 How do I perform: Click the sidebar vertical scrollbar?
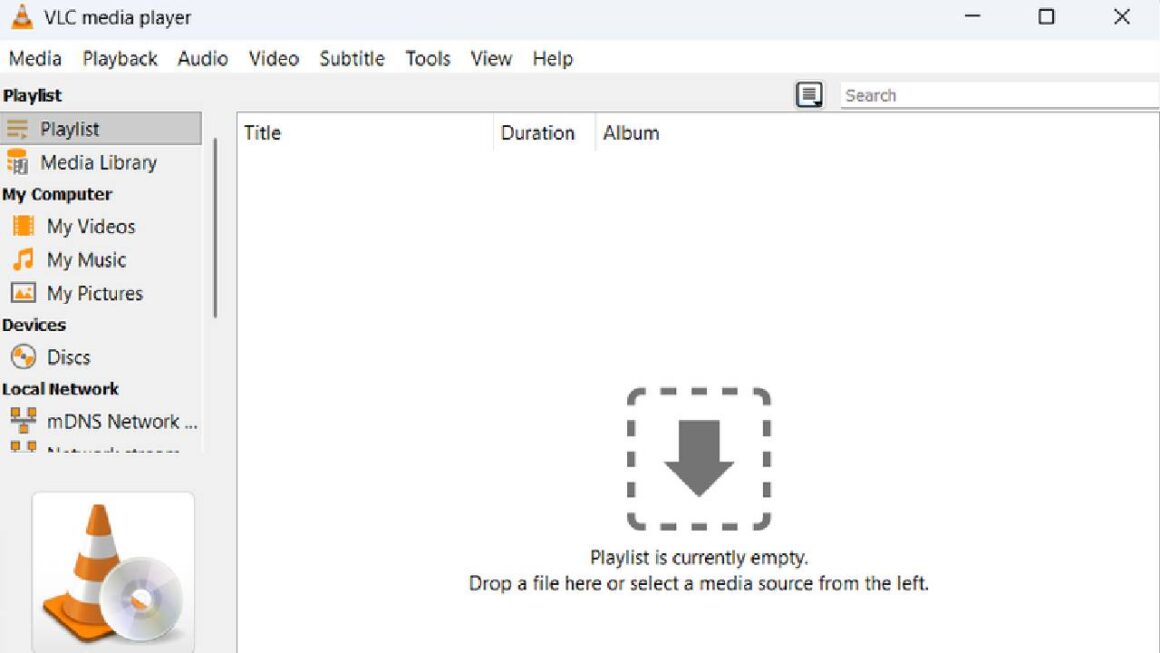pyautogui.click(x=215, y=228)
